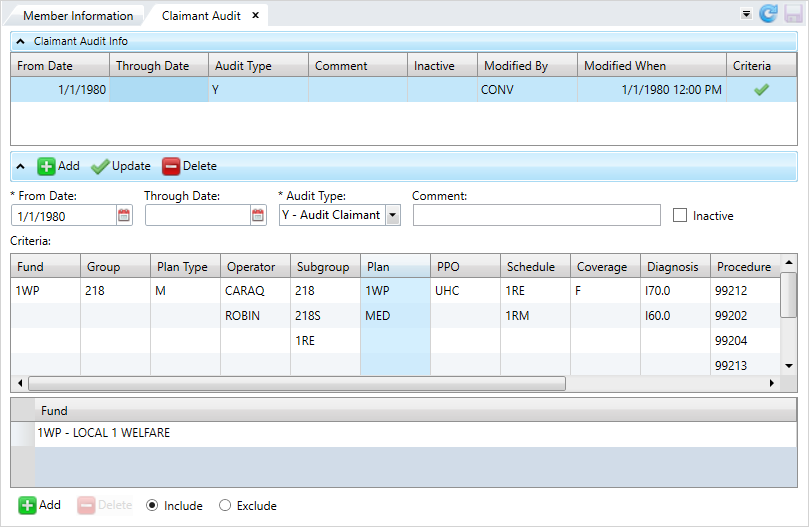Click the green Add button in toolbar

(x=58, y=166)
